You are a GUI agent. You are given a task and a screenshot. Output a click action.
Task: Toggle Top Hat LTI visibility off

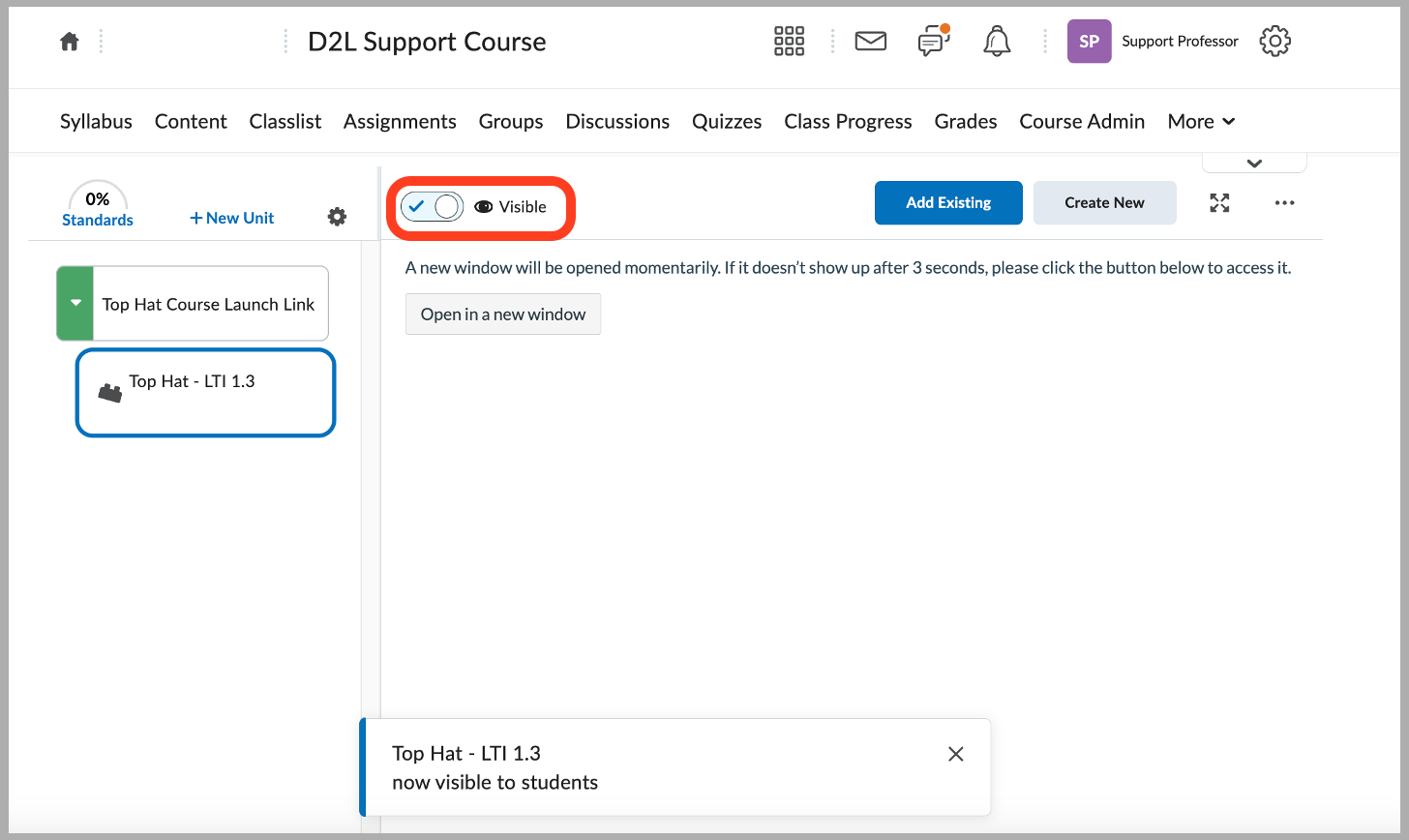(432, 206)
